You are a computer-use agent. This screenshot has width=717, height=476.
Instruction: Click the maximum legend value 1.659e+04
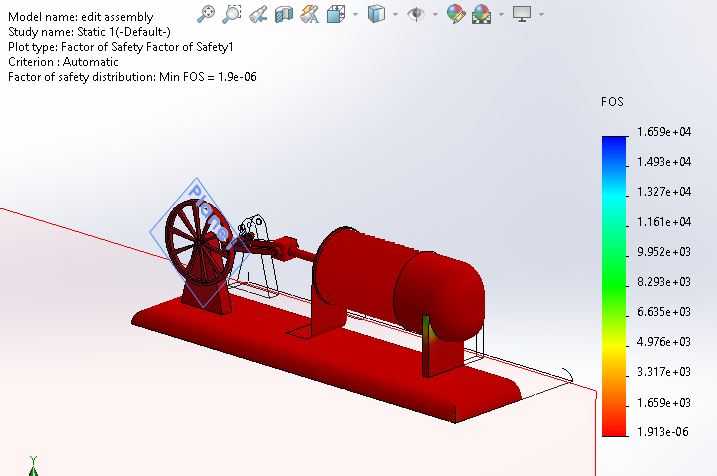664,132
